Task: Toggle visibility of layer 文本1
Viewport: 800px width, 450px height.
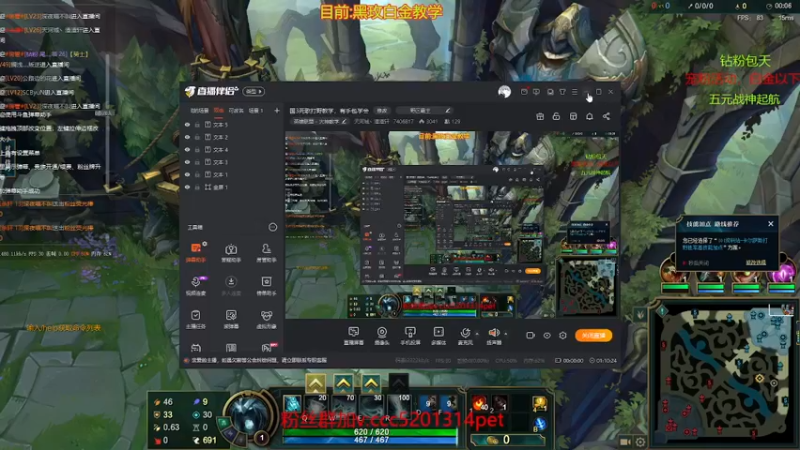Action: [x=187, y=174]
